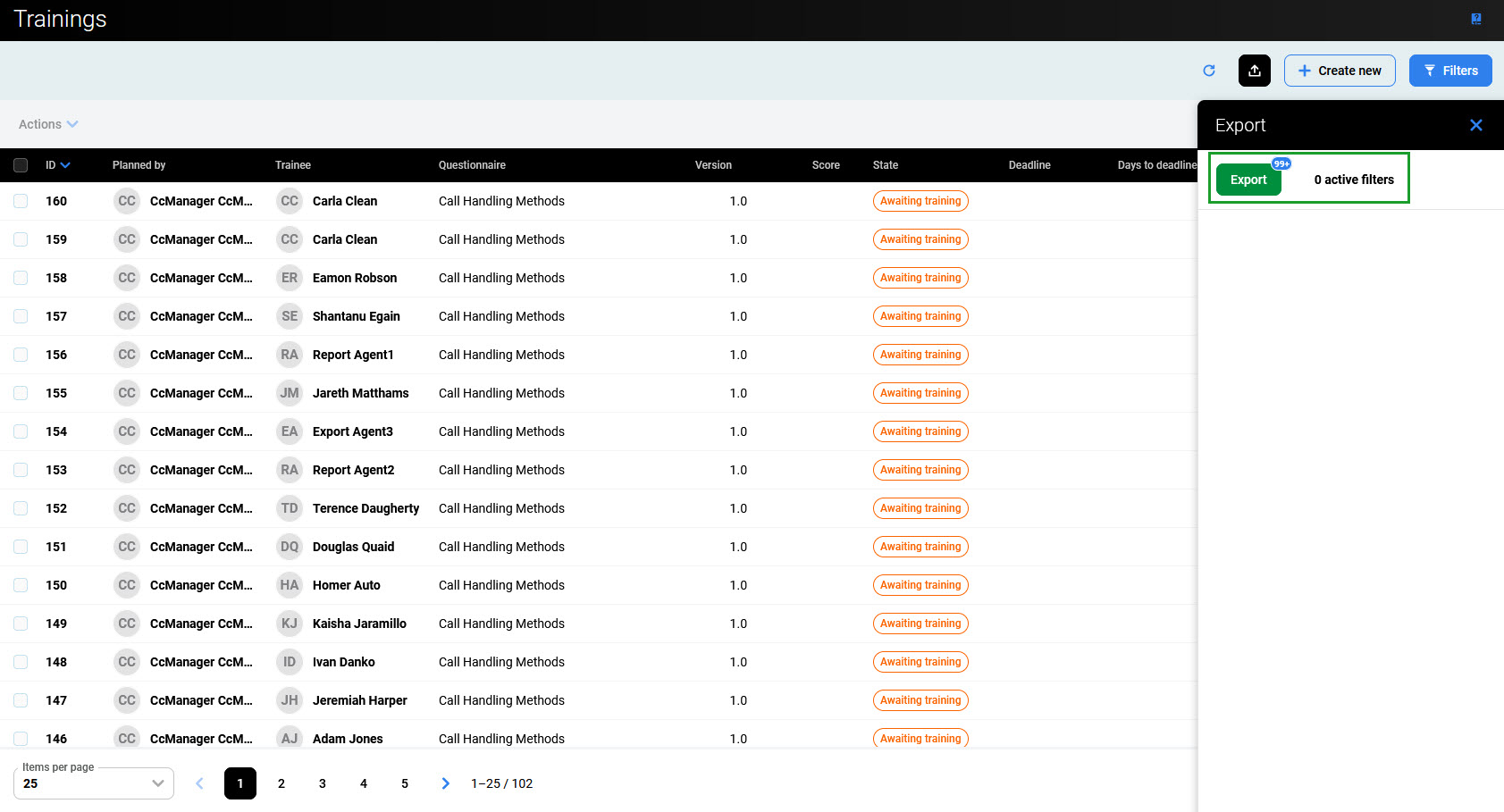Close the Export panel with the X

(x=1475, y=125)
